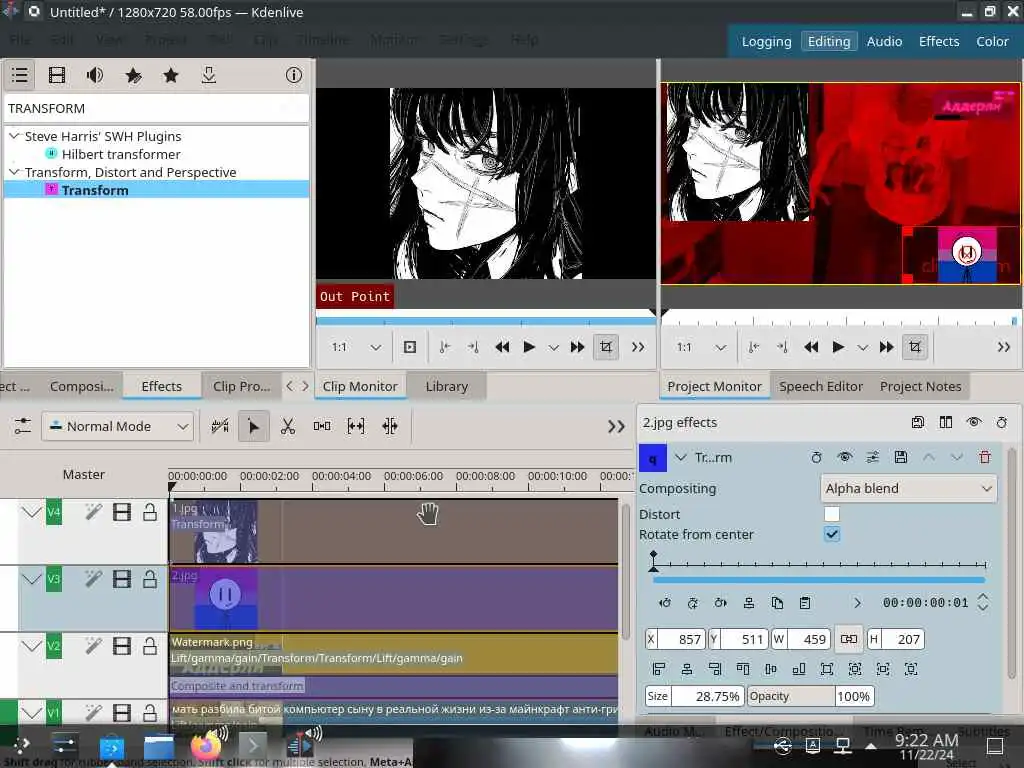Open Normal Mode dropdown

point(118,426)
